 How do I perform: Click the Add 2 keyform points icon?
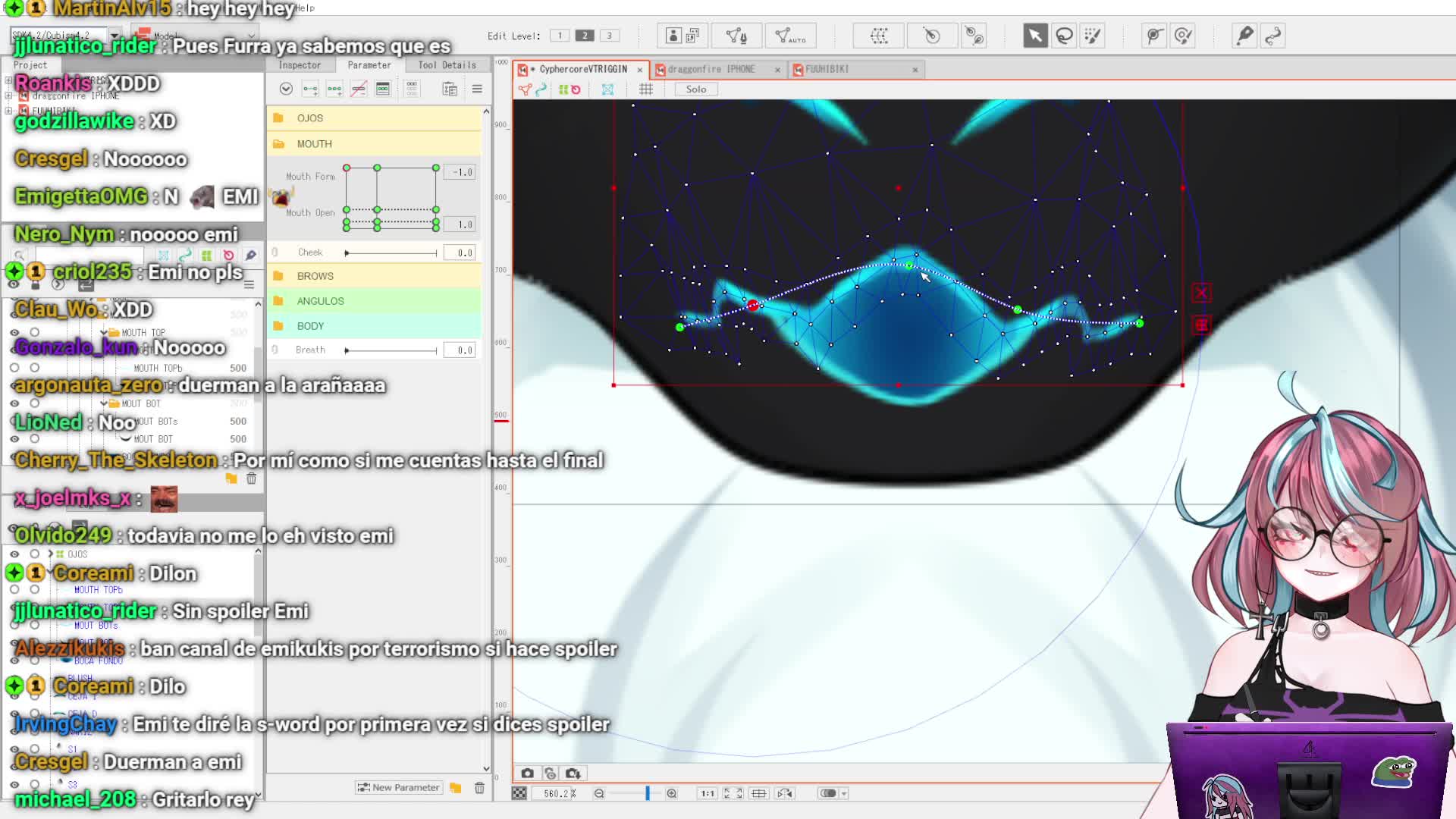[x=310, y=89]
